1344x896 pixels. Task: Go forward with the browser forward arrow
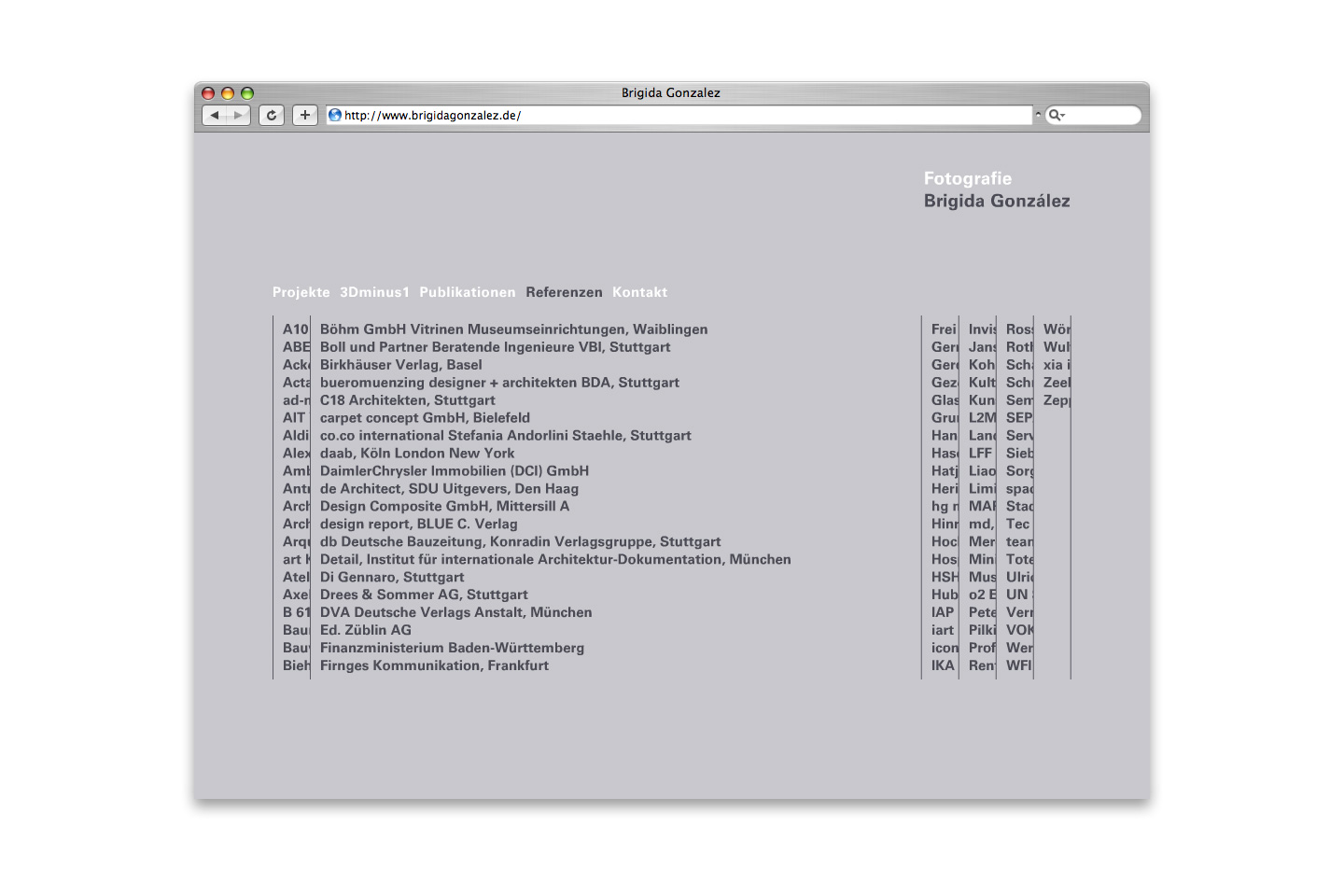(239, 115)
